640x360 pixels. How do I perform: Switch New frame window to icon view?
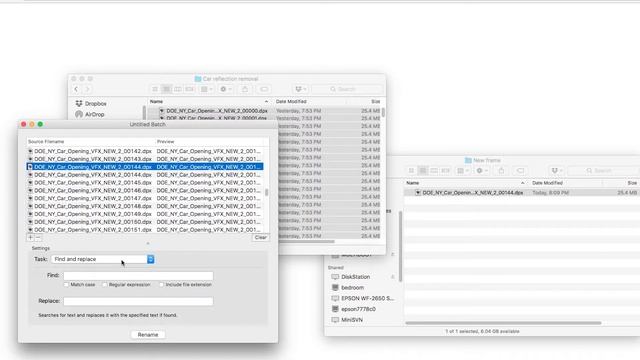coord(411,171)
